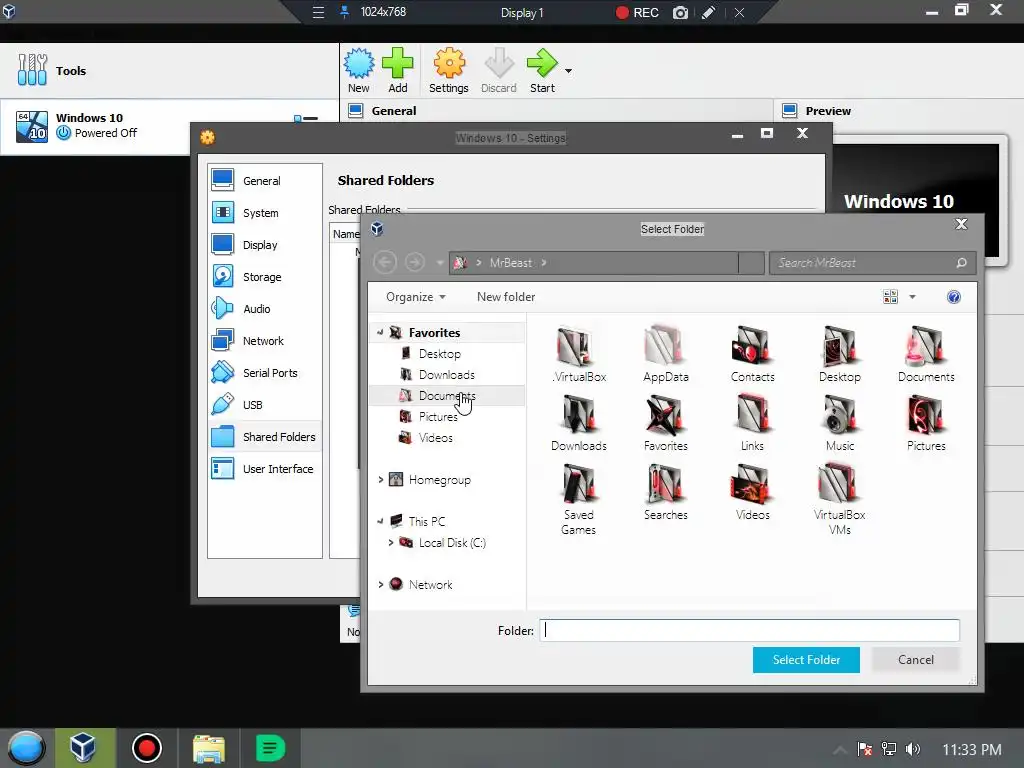This screenshot has height=768, width=1024.
Task: Select Documents under Favorites in tree
Action: coord(447,395)
